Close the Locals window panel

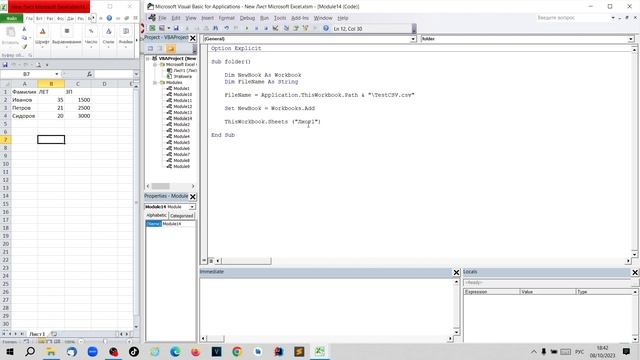point(635,272)
